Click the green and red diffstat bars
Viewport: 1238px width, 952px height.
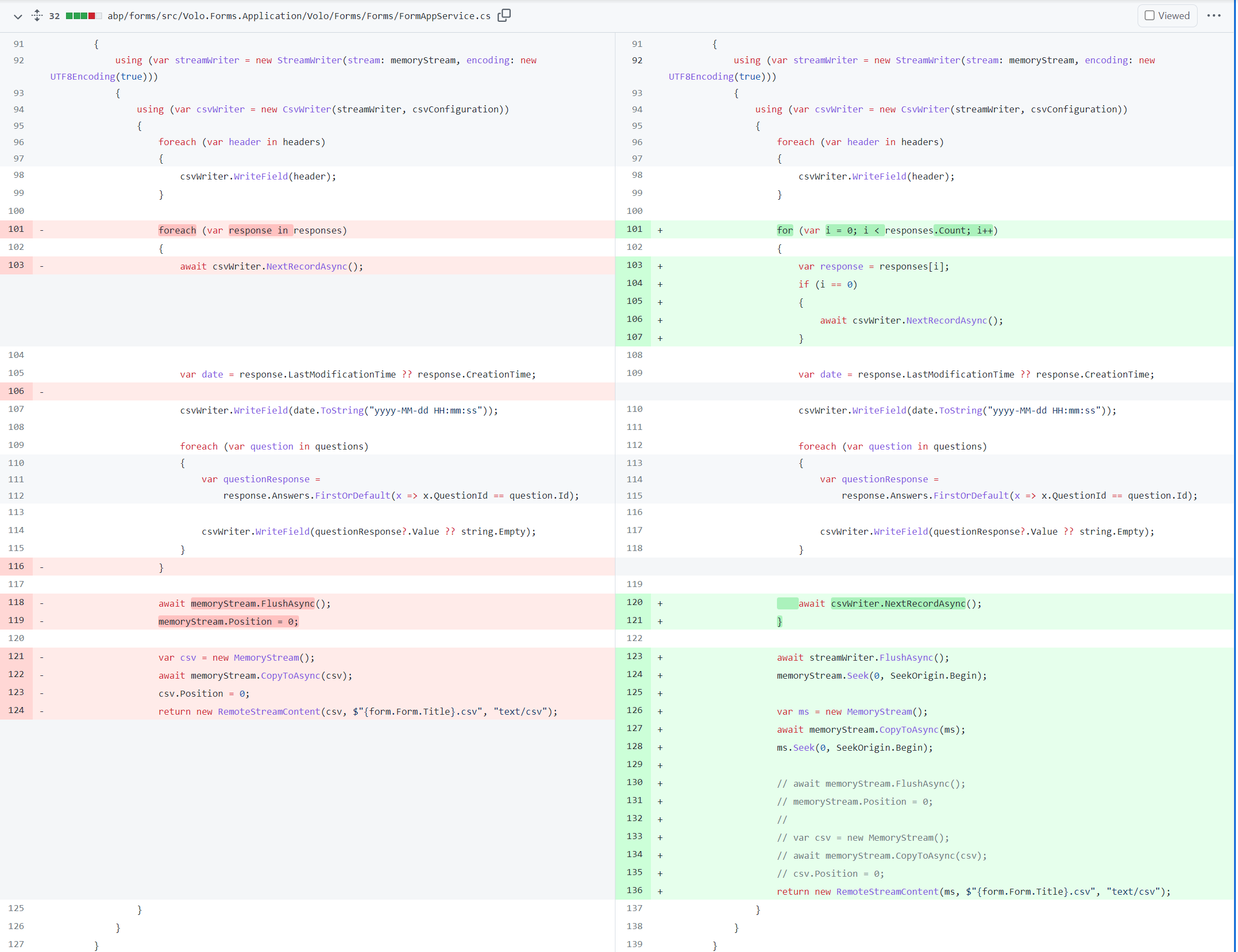pos(83,16)
